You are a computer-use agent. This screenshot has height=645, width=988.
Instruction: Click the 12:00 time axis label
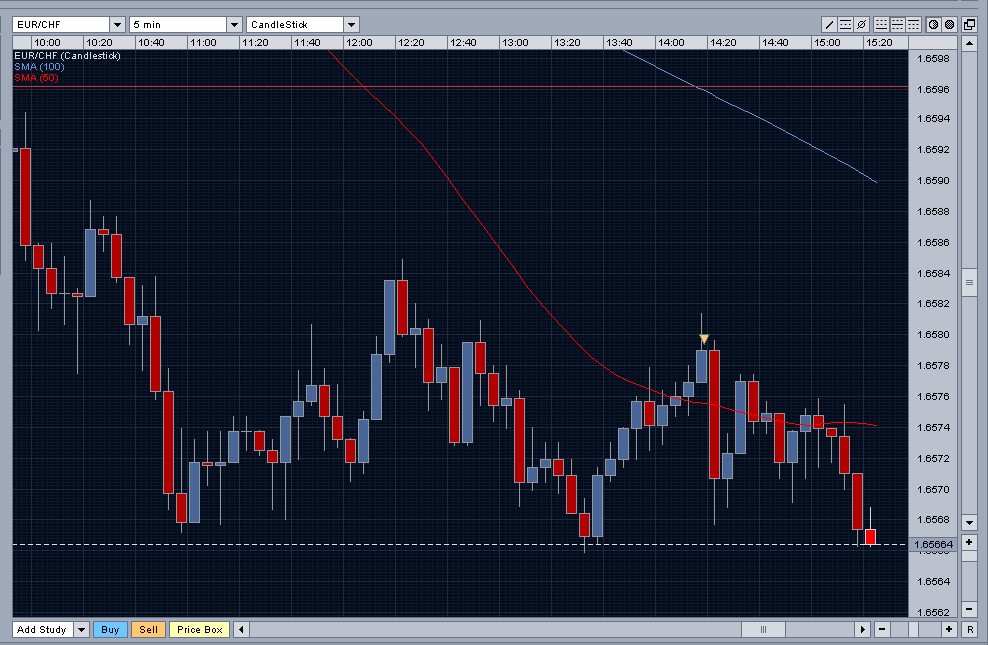[359, 43]
